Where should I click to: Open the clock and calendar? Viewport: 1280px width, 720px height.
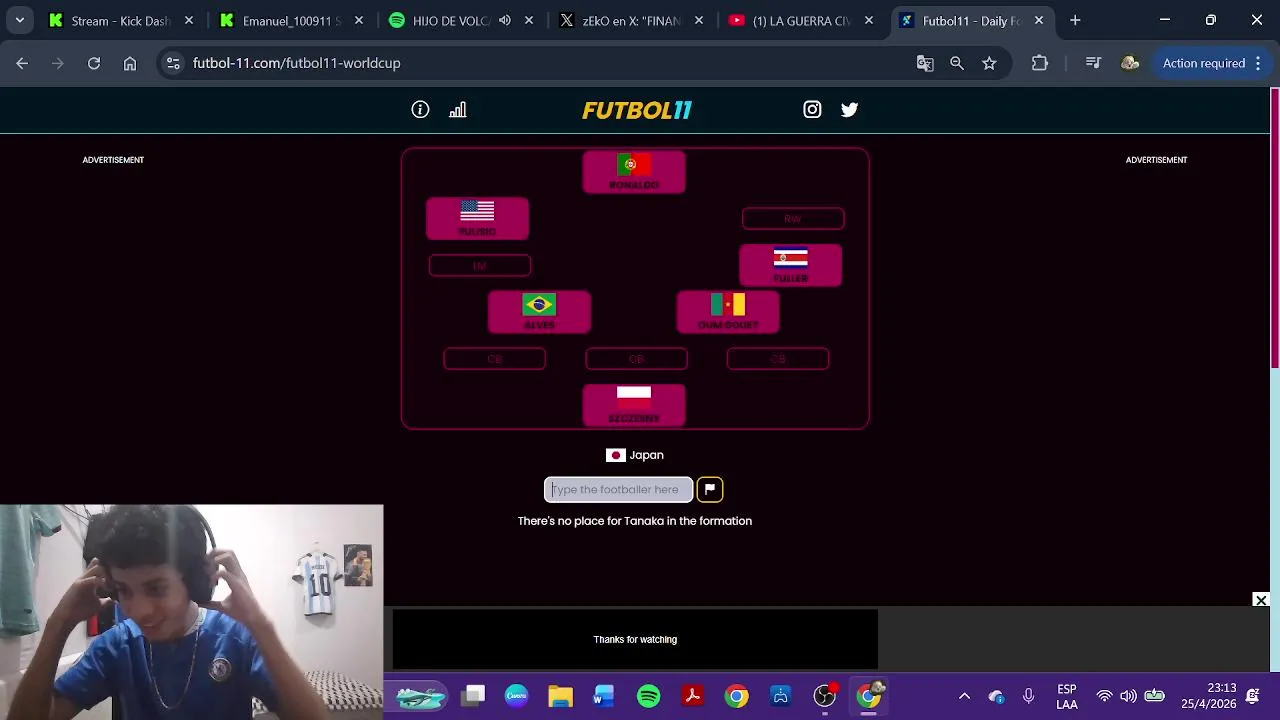tap(1208, 696)
